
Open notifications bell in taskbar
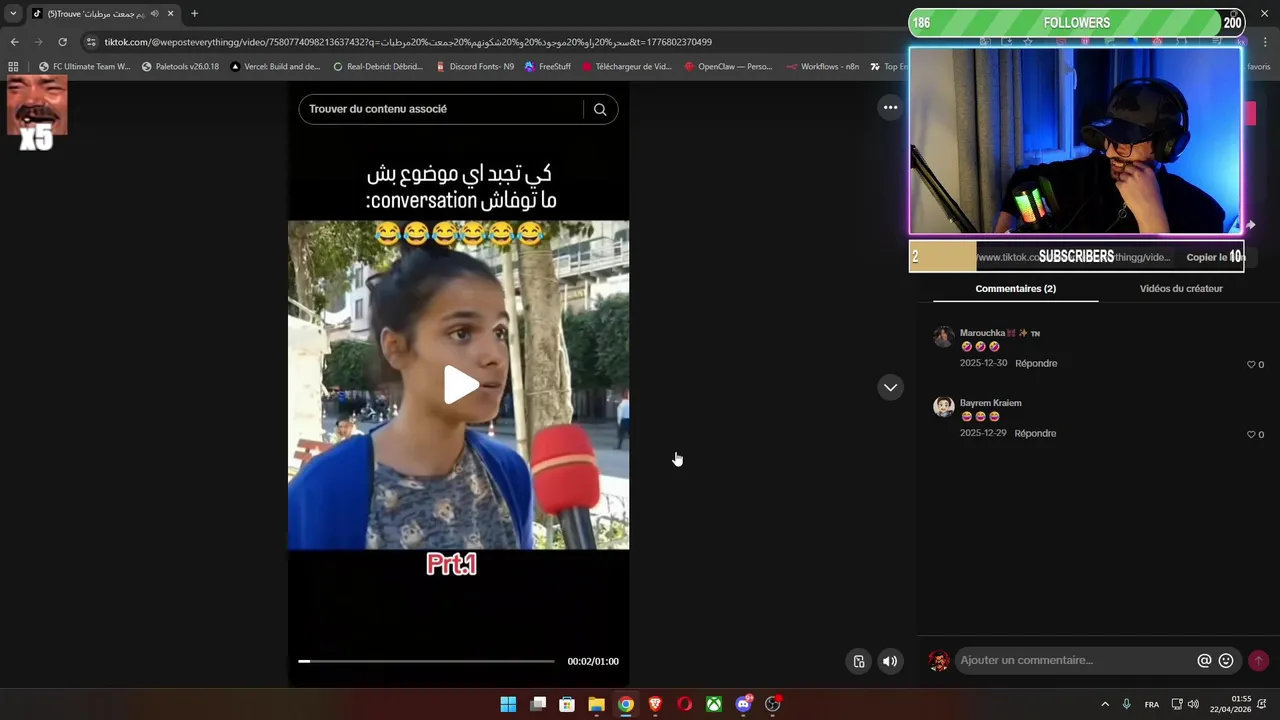point(1262,704)
